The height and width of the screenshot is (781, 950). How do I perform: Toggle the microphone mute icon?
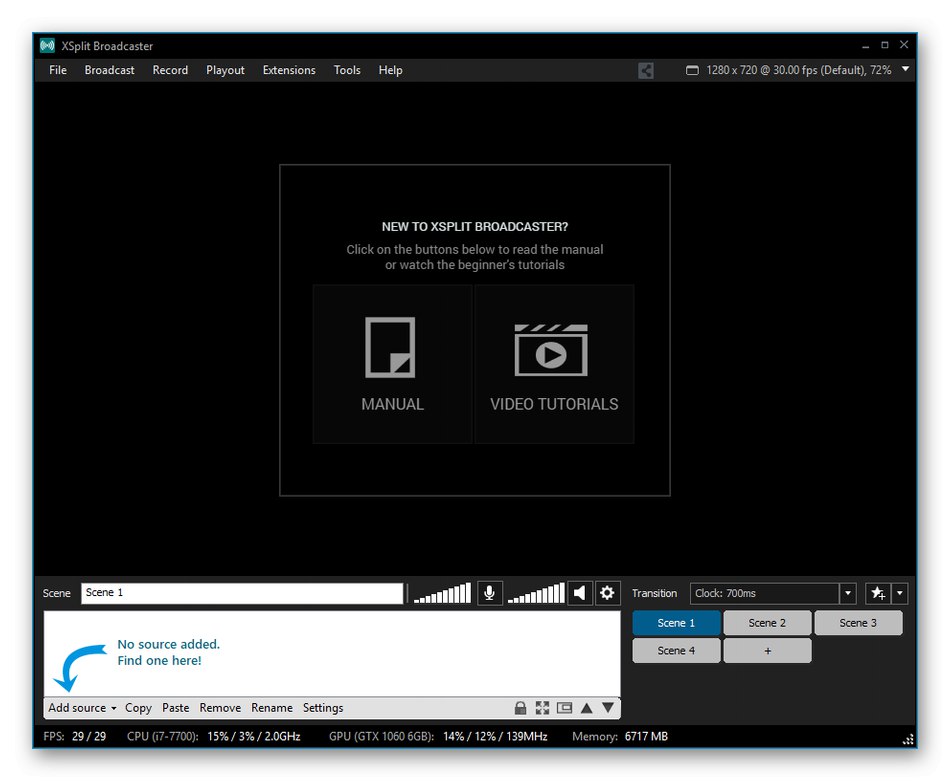490,593
